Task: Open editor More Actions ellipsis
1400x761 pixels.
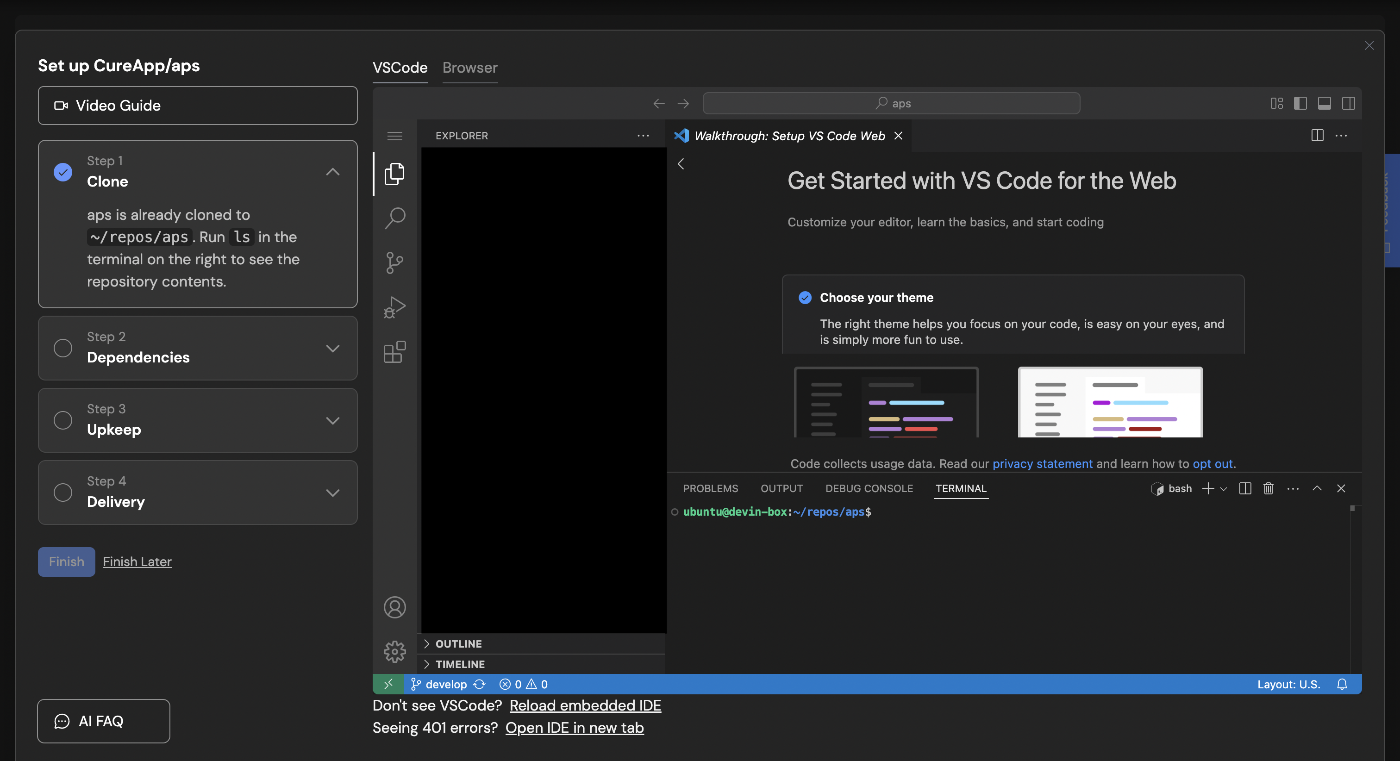Action: coord(1342,135)
